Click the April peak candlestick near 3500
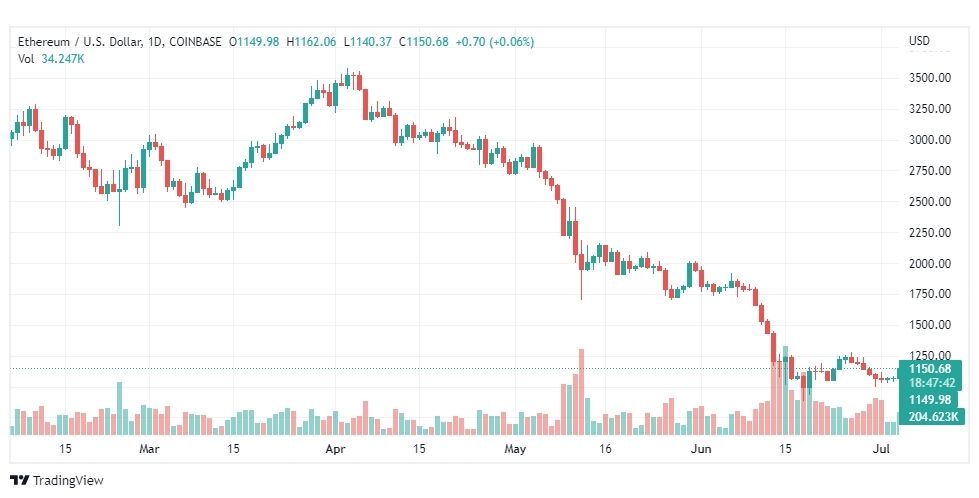 347,79
